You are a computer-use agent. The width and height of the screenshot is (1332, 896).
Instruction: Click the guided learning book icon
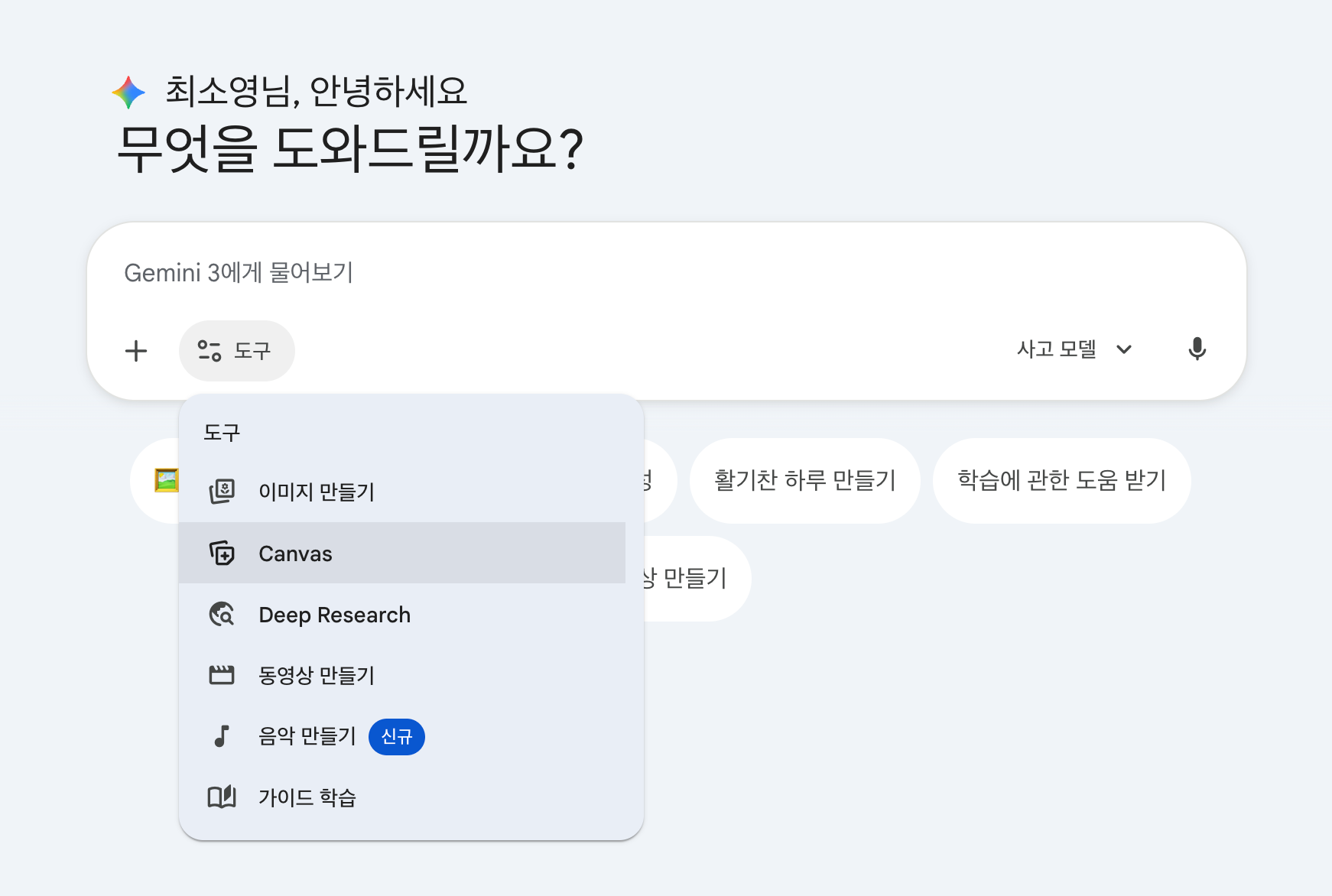click(x=222, y=797)
